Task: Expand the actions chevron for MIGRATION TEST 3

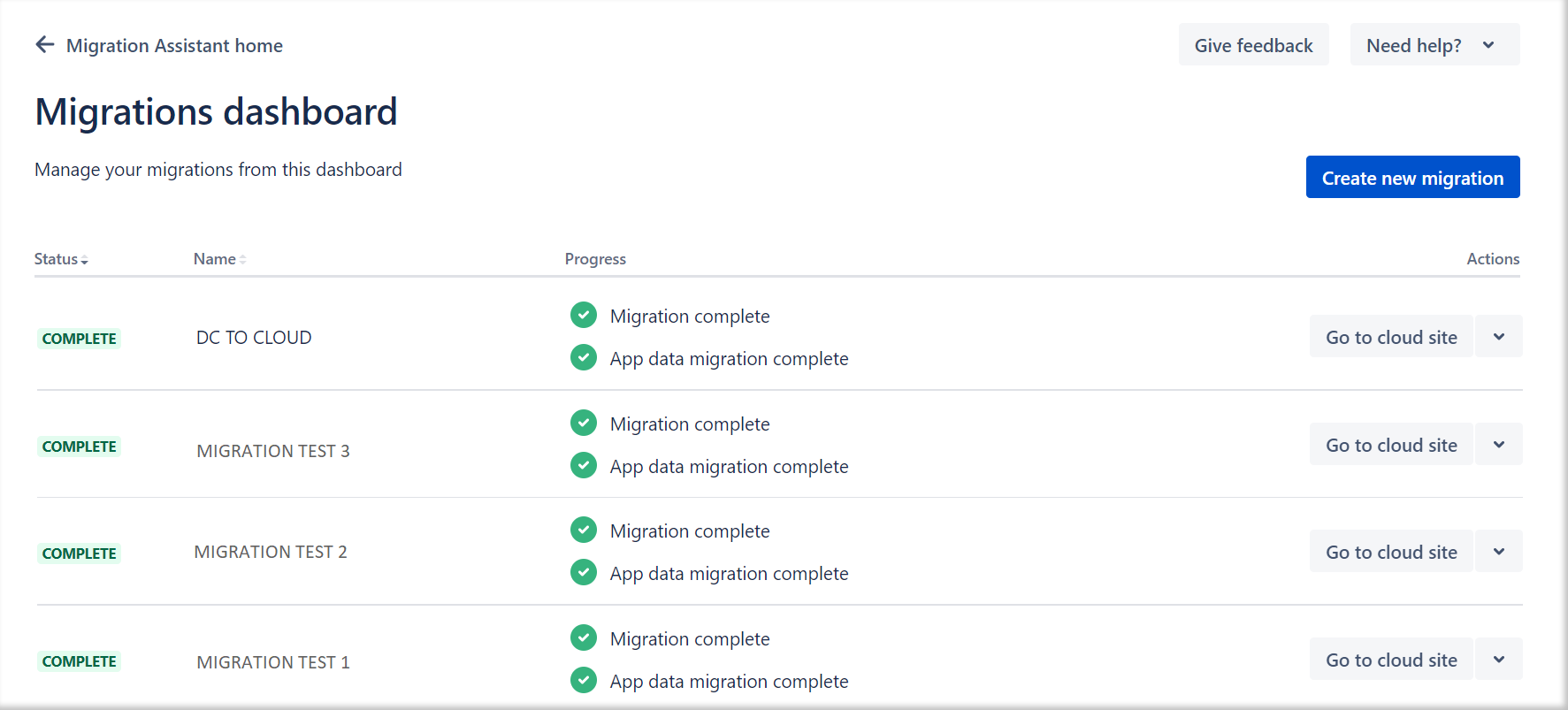Action: click(x=1499, y=445)
